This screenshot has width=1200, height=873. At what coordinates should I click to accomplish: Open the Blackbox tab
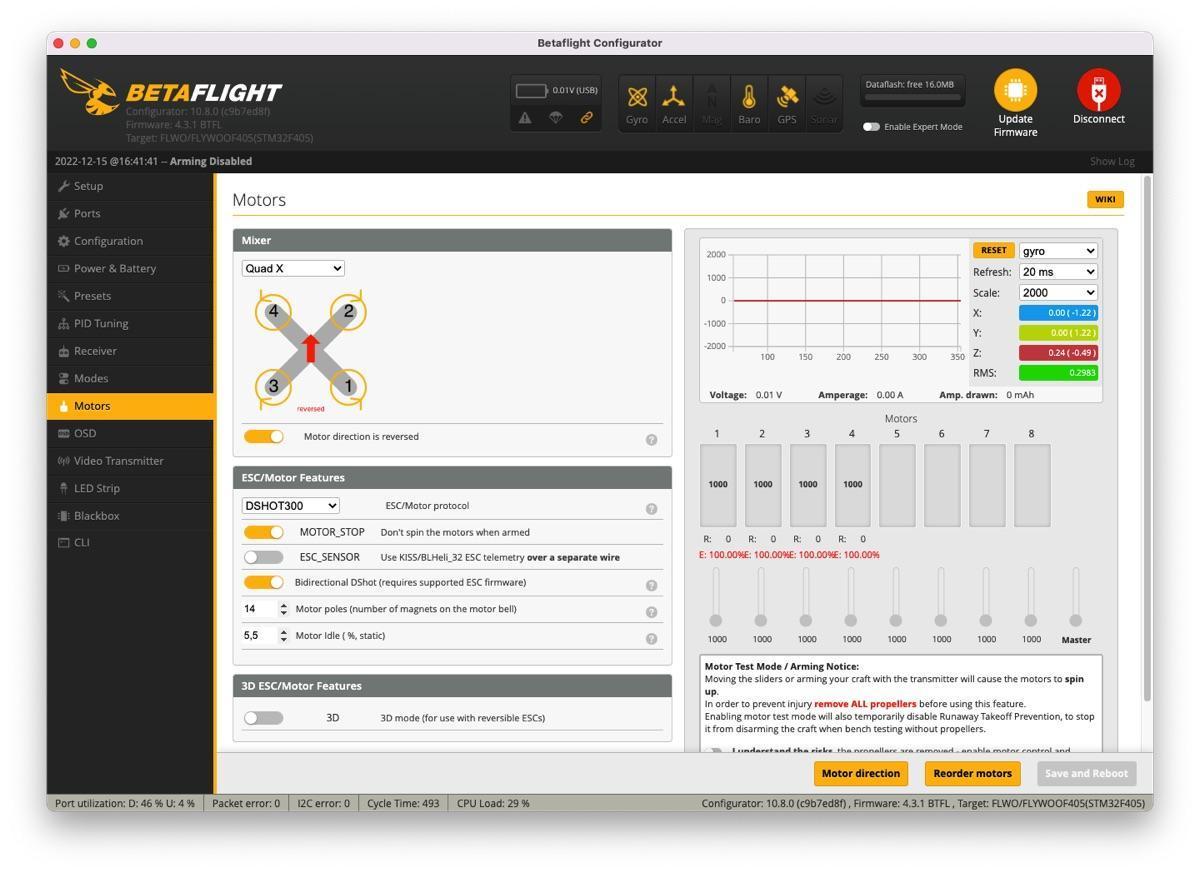(x=130, y=516)
